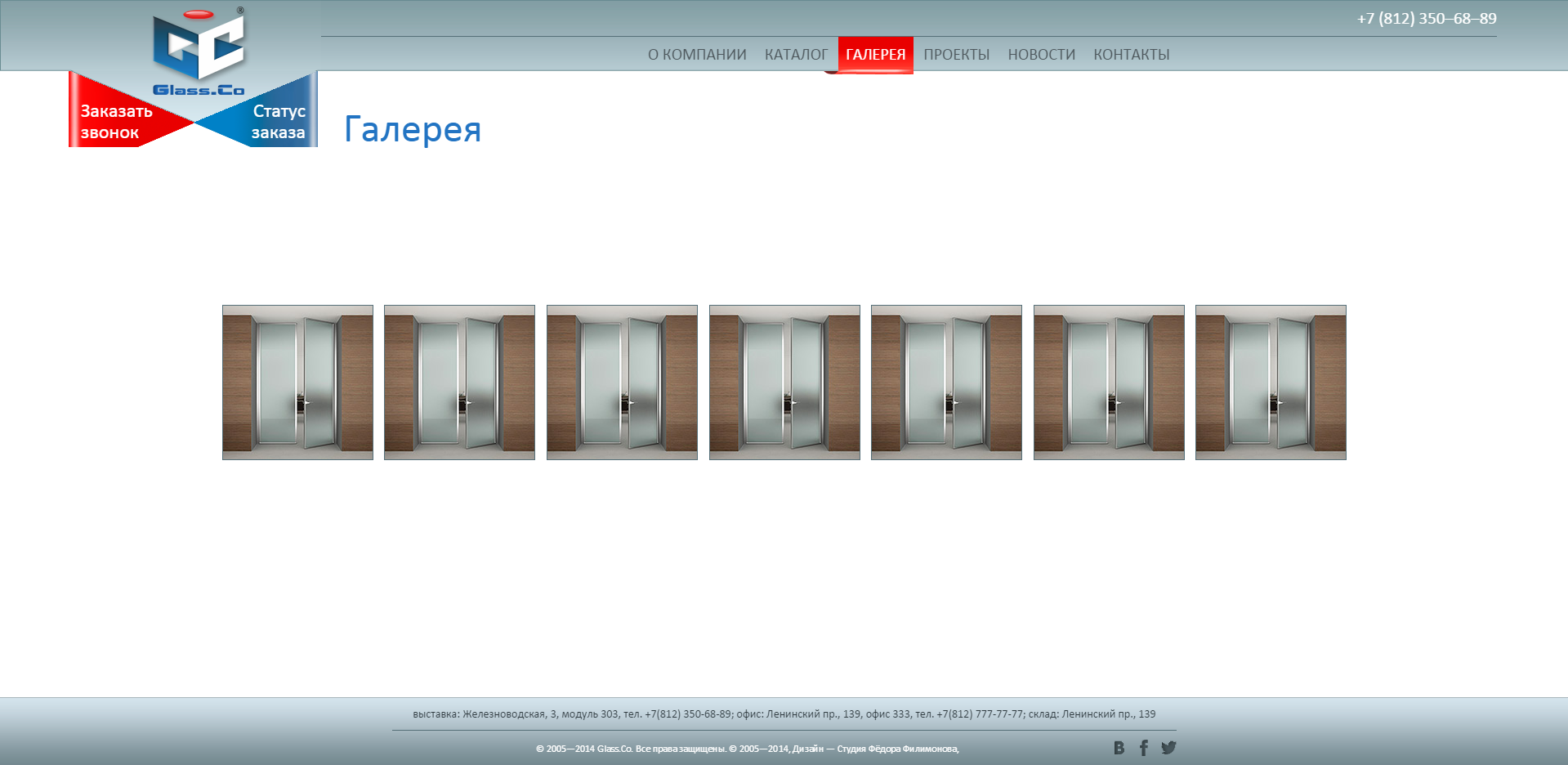This screenshot has width=1568, height=765.
Task: Open the sixth gallery door thumbnail
Action: 1109,382
